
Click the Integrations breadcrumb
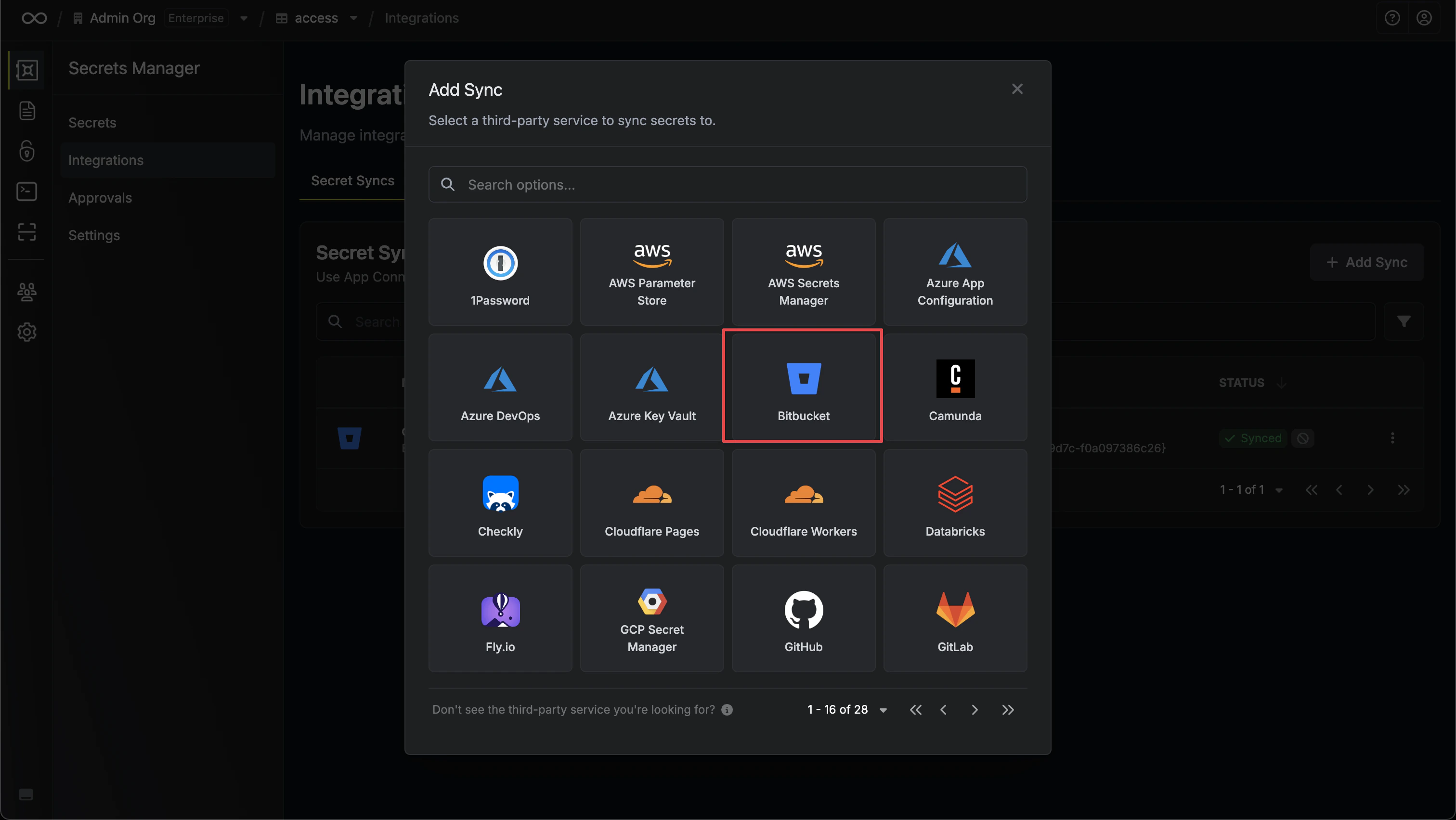(422, 18)
